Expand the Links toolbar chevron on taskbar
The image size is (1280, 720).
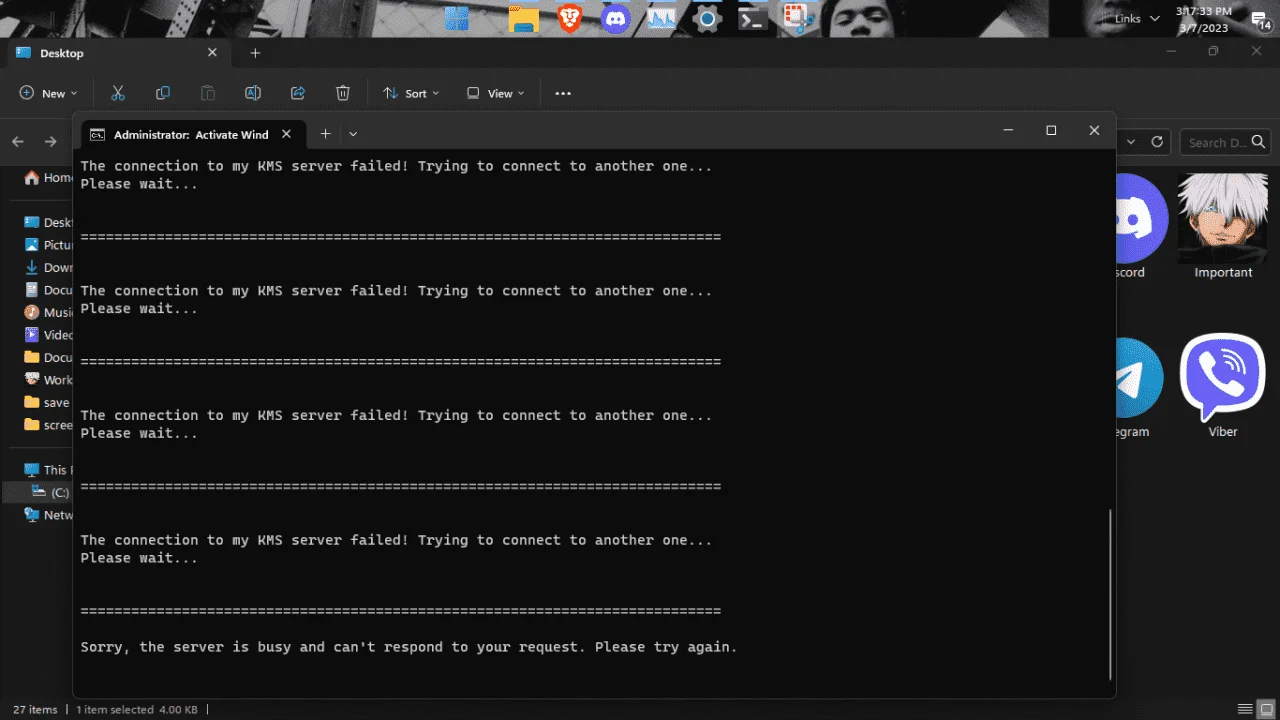pos(1155,19)
